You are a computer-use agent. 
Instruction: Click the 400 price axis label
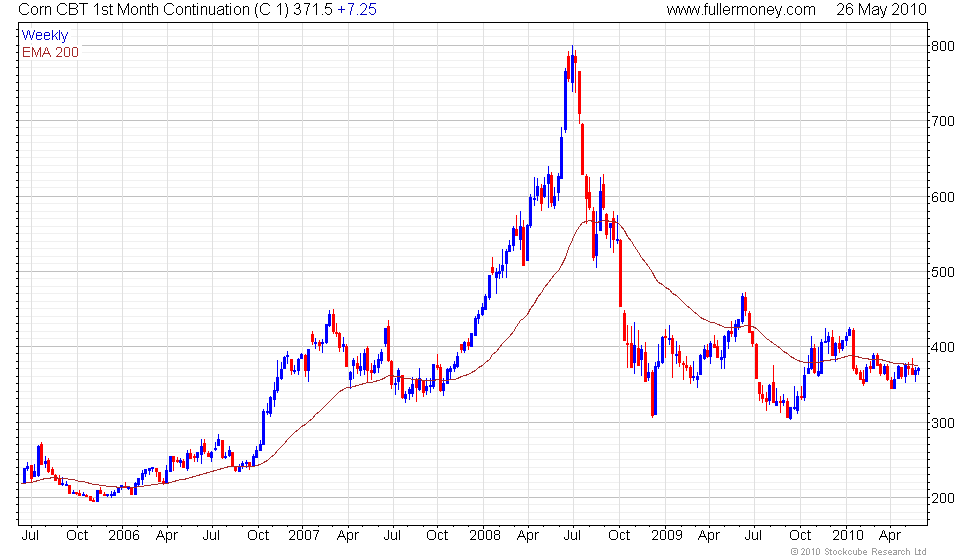point(942,348)
